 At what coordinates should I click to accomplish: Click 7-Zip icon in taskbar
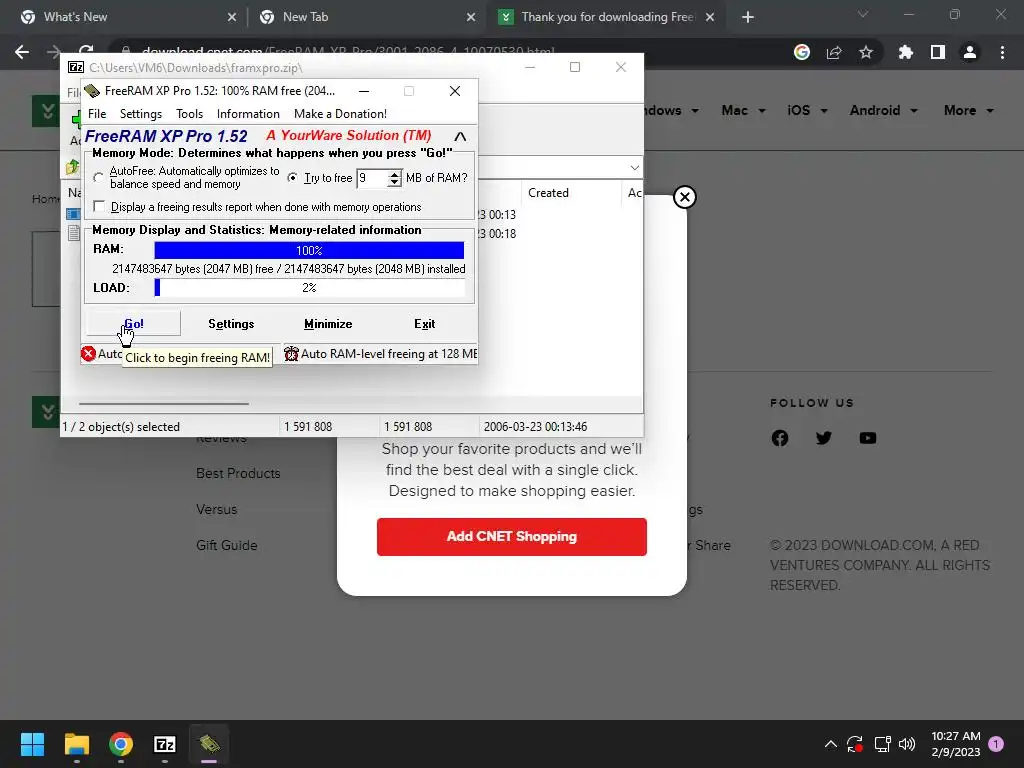point(165,744)
